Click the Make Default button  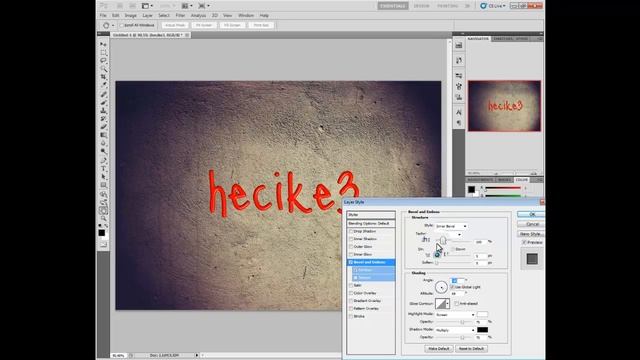[x=438, y=349]
